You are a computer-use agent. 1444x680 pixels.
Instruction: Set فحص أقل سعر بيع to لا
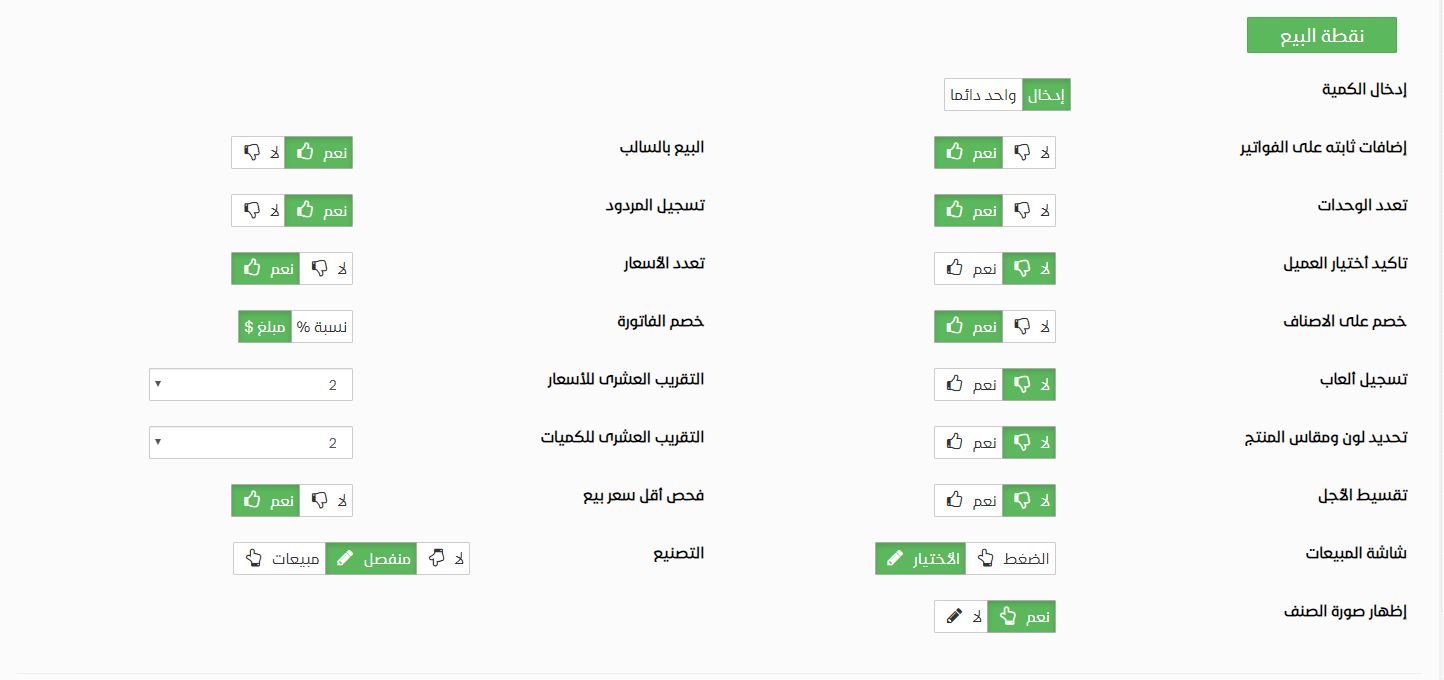coord(326,501)
